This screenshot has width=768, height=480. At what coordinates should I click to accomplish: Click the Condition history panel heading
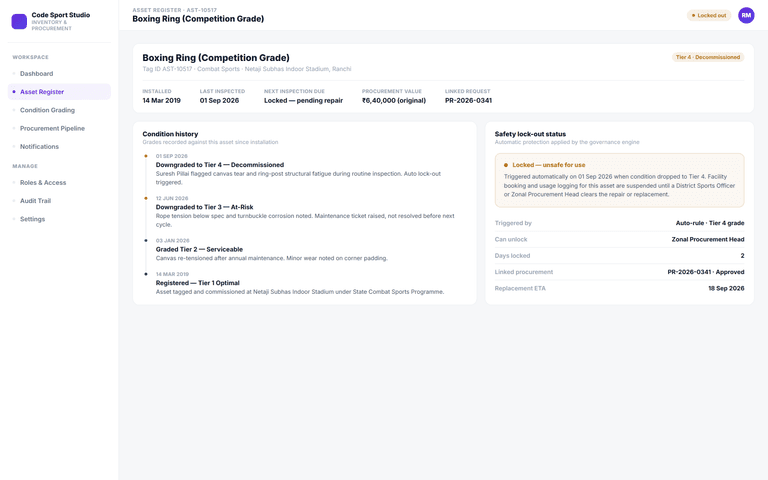click(x=170, y=134)
